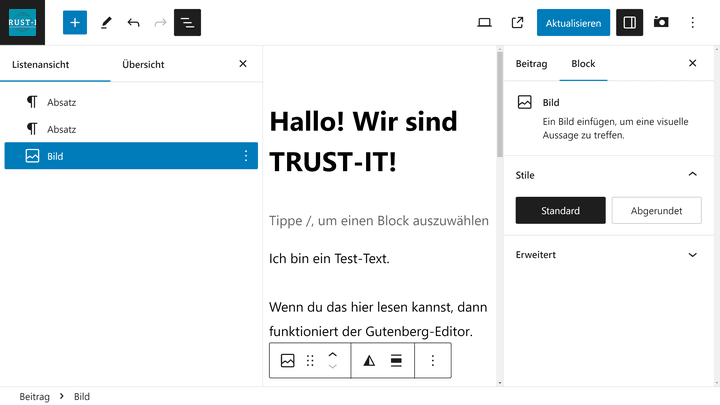The height and width of the screenshot is (405, 720).
Task: Click Bild in bottom breadcrumb
Action: pos(82,396)
